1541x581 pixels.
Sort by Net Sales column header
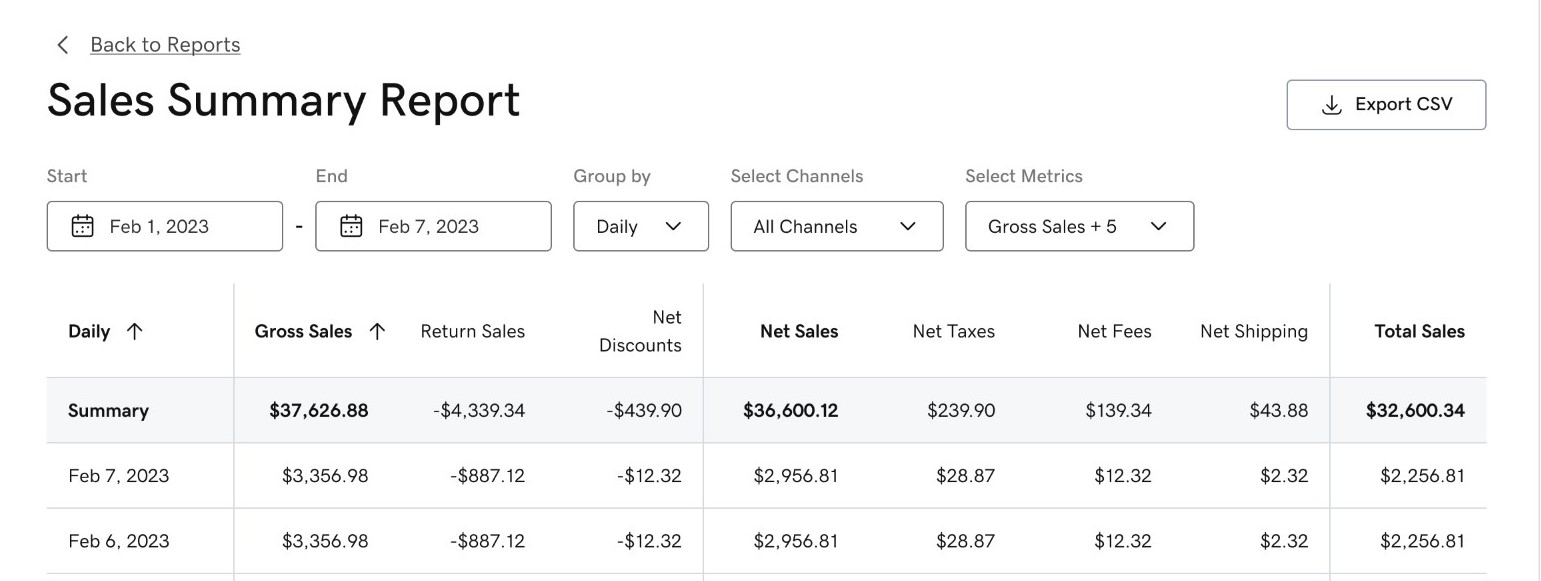pyautogui.click(x=798, y=332)
